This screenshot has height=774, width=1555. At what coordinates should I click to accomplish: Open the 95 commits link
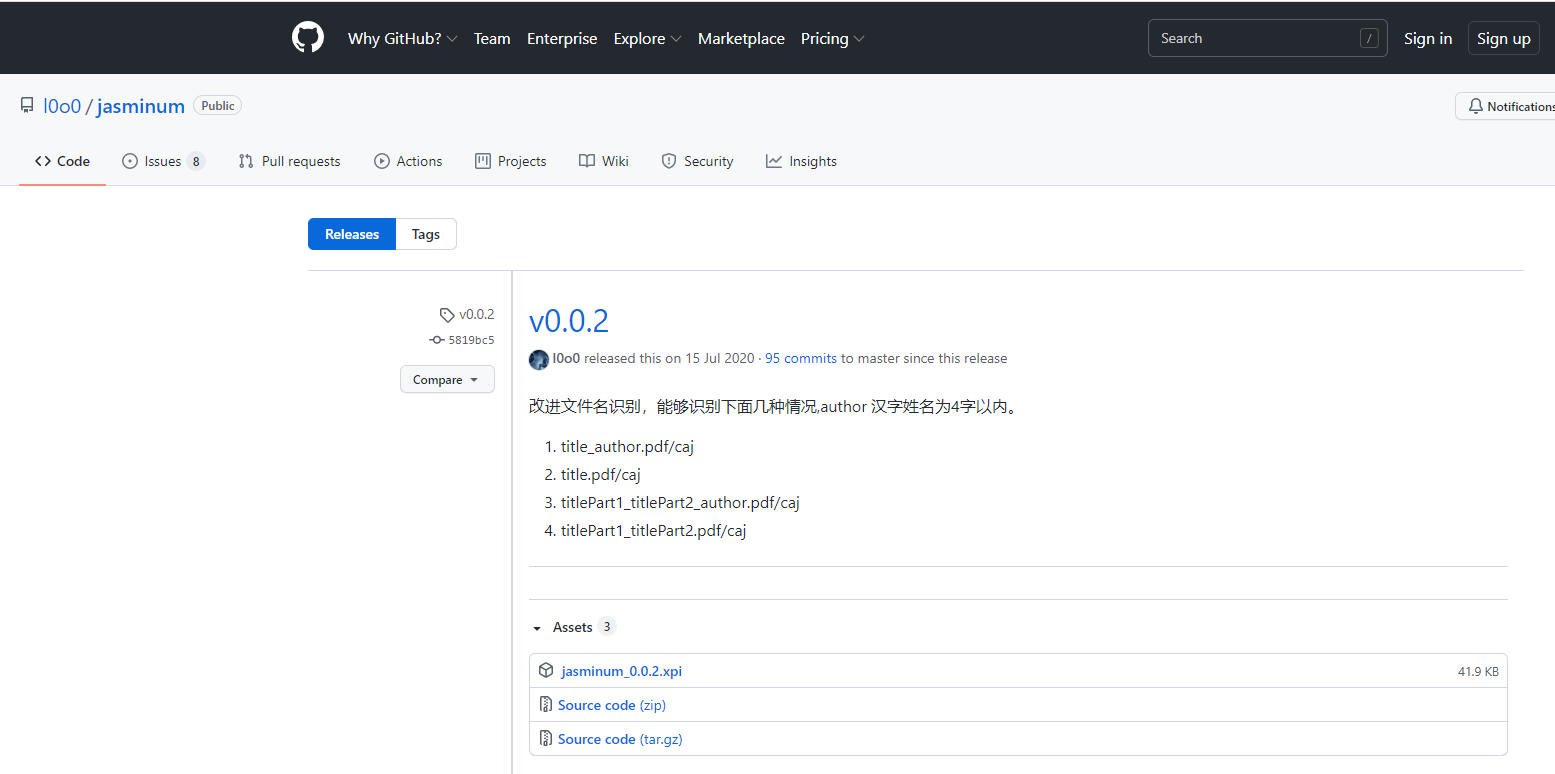click(801, 358)
